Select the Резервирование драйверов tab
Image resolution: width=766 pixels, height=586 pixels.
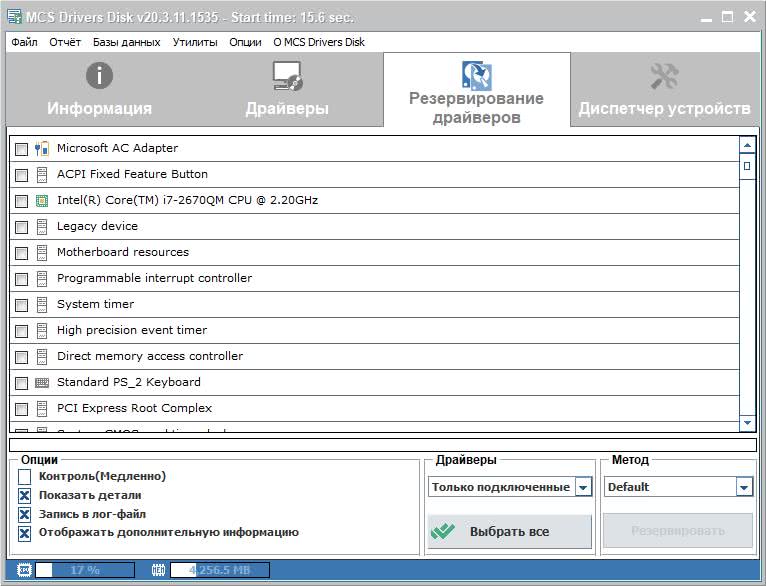[x=477, y=89]
